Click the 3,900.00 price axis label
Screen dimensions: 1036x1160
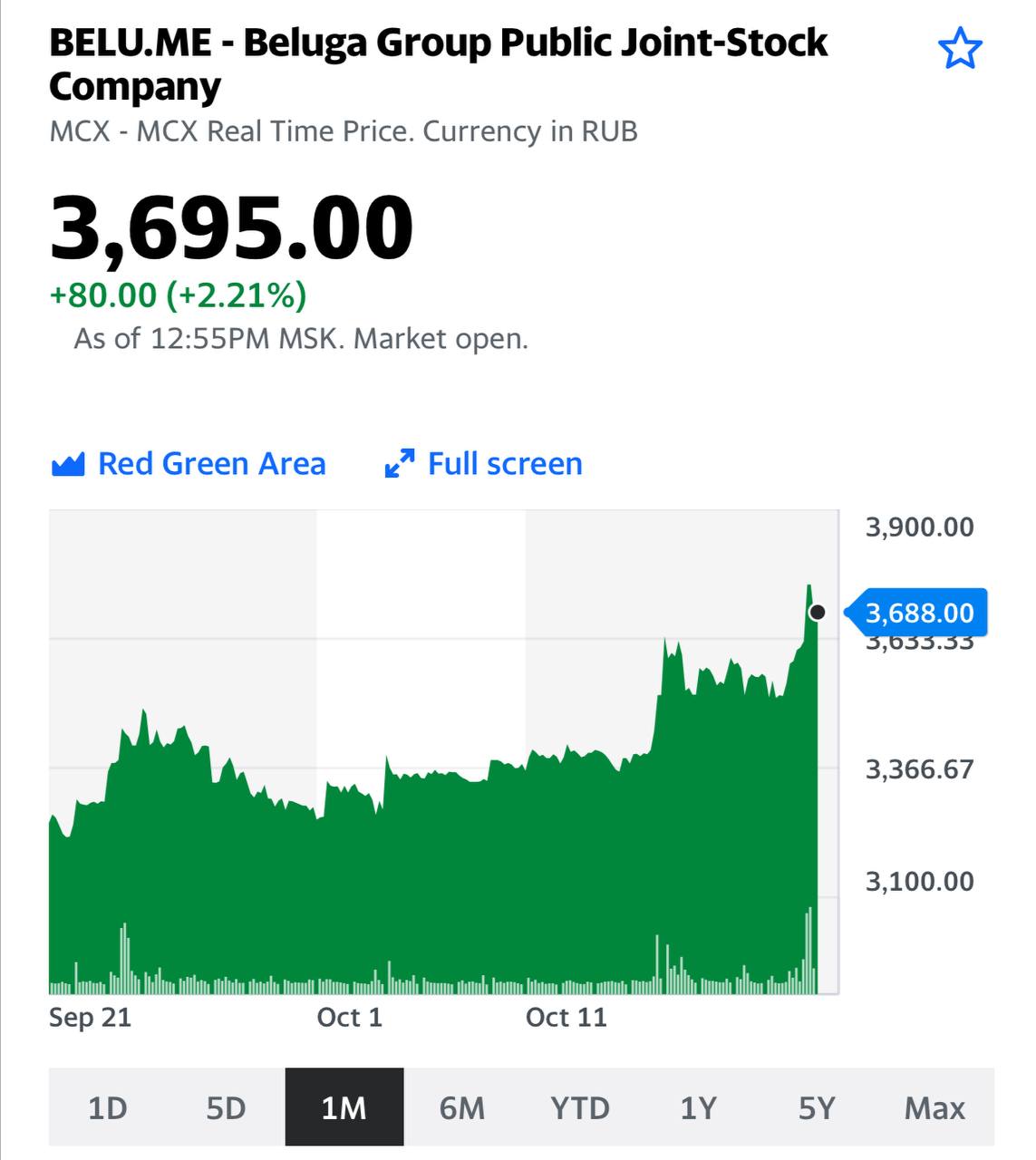tap(920, 527)
